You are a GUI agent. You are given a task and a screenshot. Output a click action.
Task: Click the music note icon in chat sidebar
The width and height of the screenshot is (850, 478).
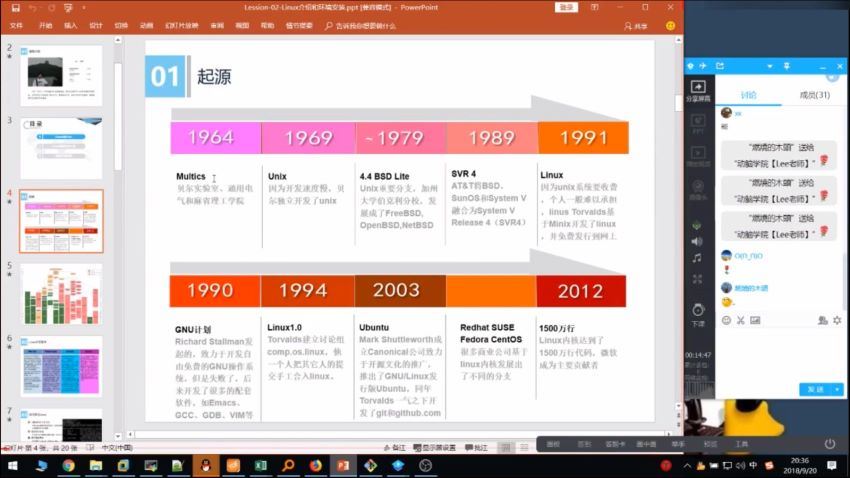pyautogui.click(x=697, y=259)
